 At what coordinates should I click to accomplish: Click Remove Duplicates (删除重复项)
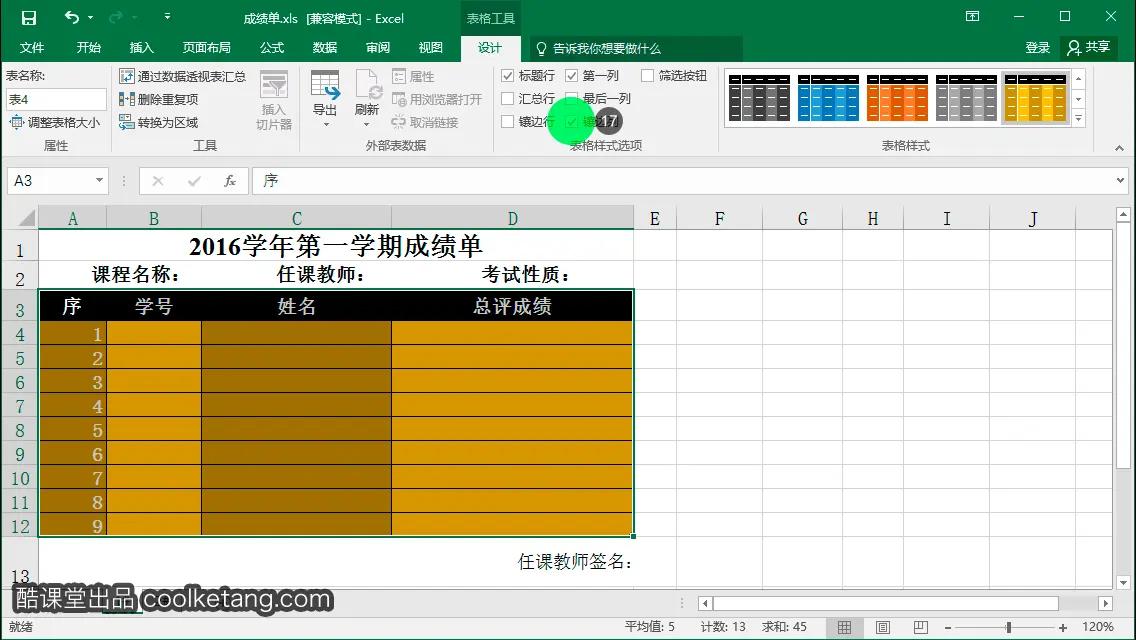(159, 99)
